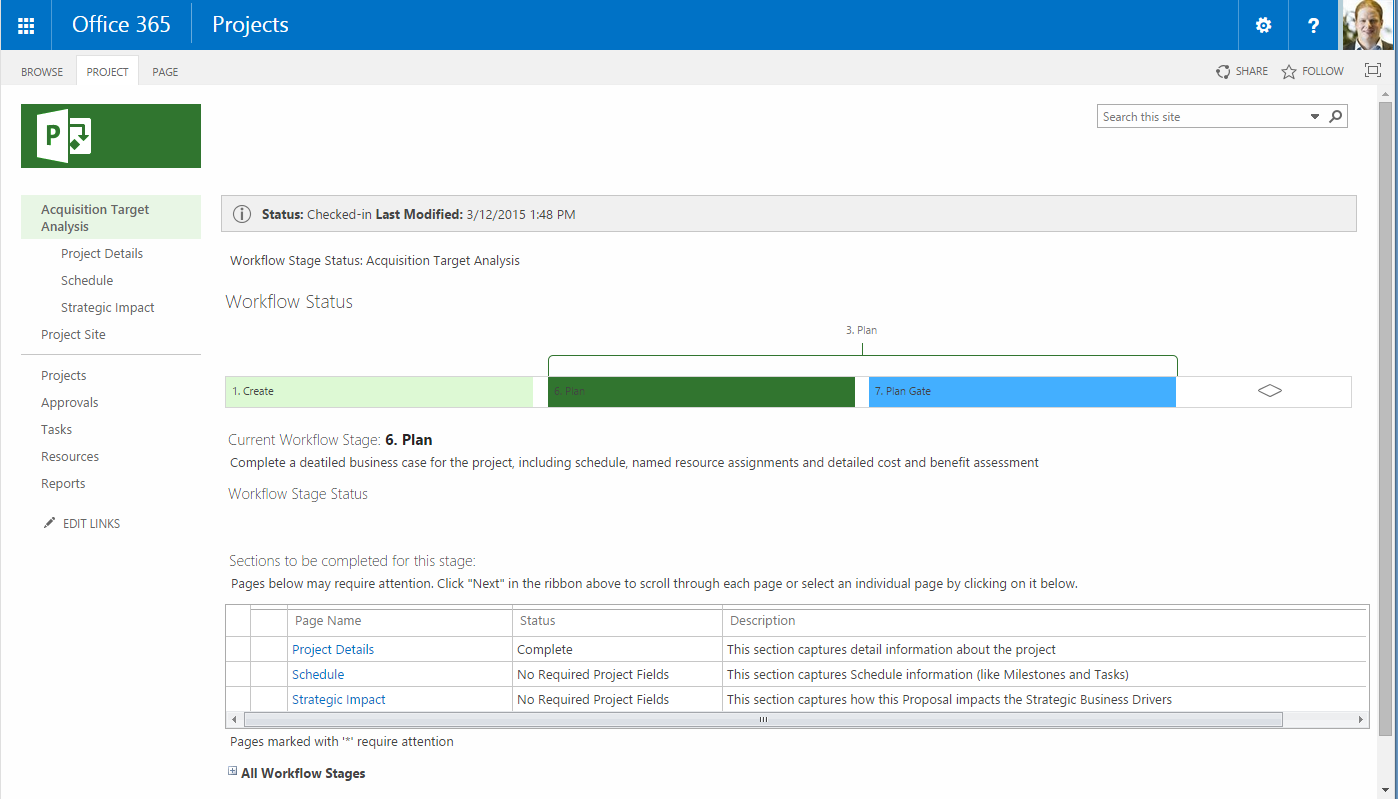
Task: Expand All Workflow Stages section
Action: [x=233, y=772]
